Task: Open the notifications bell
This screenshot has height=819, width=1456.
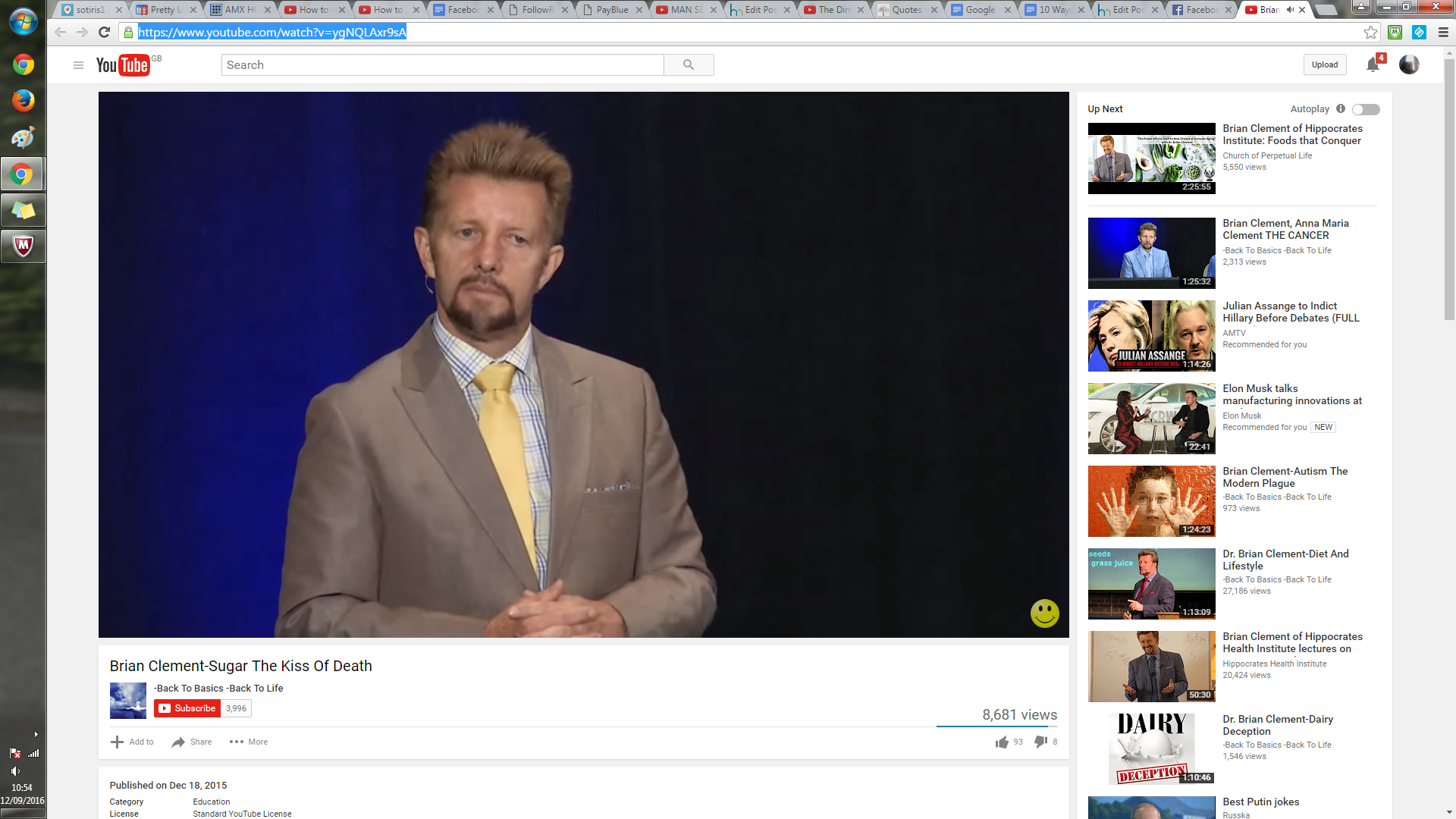Action: [1373, 64]
